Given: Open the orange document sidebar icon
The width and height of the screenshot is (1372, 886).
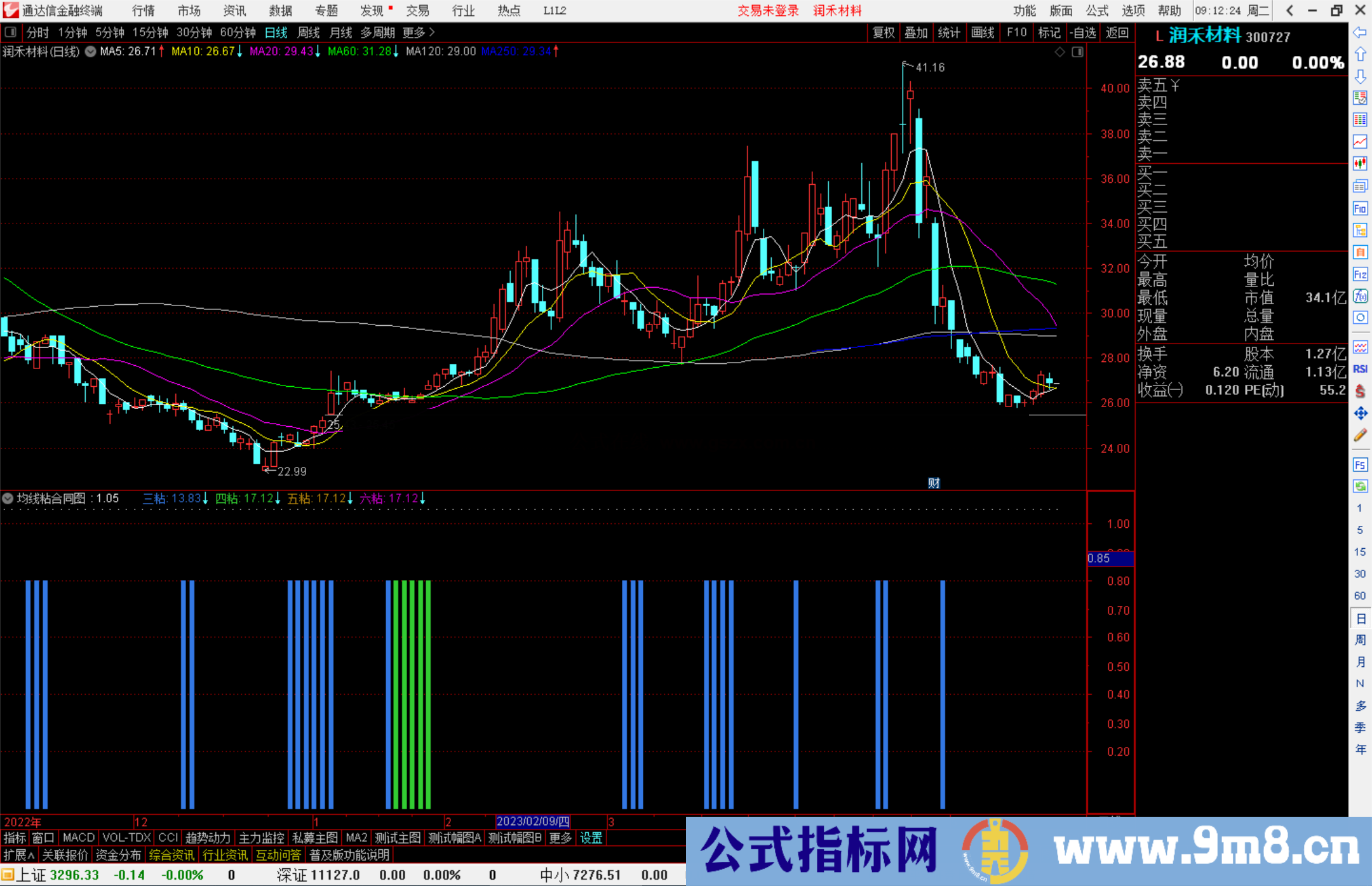Looking at the screenshot, I should pos(1360,252).
